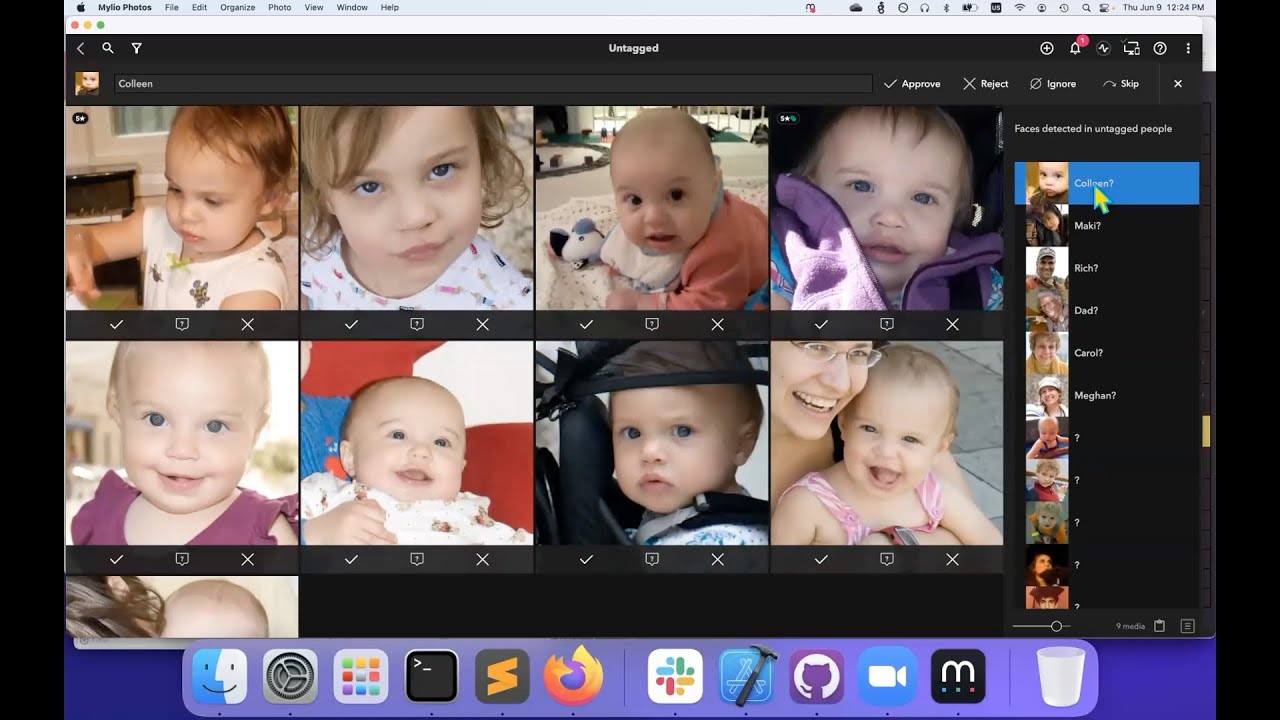
Task: Select Colleen? in detected faces list
Action: pos(1107,184)
